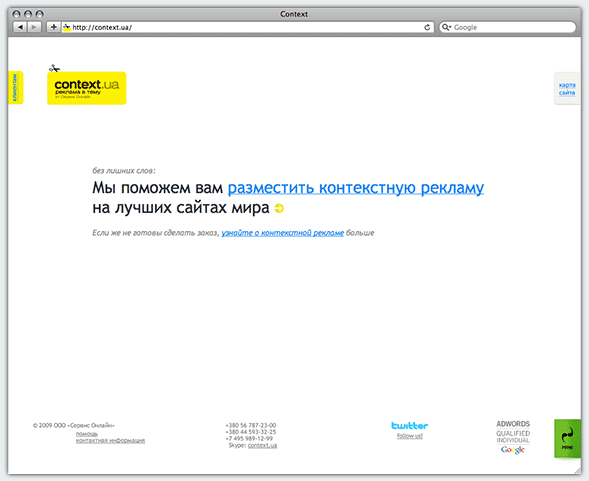Open the yellow клиентам side tab

tap(15, 88)
